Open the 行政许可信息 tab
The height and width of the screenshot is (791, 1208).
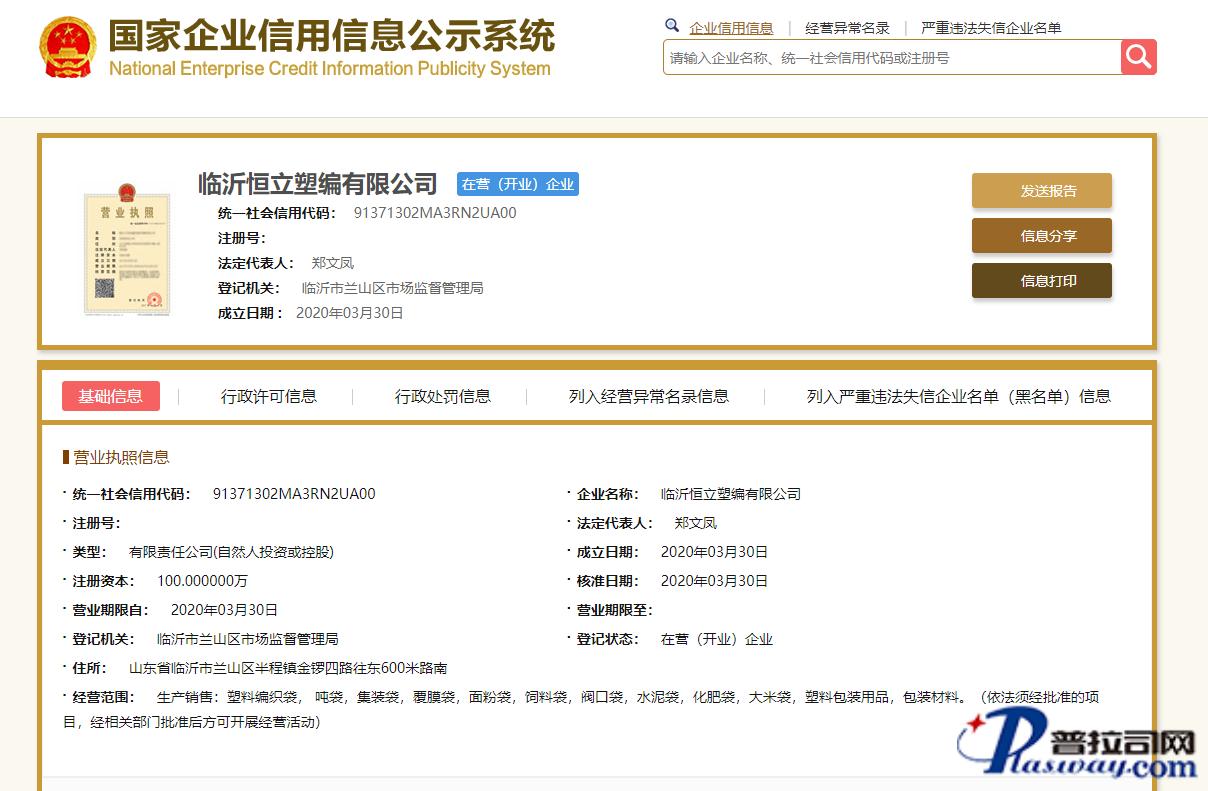pyautogui.click(x=269, y=396)
